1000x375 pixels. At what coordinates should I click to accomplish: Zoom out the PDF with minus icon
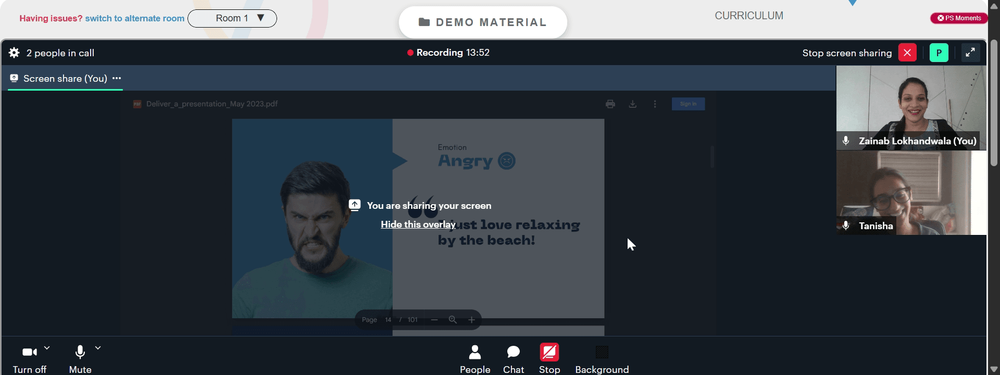pyautogui.click(x=434, y=320)
